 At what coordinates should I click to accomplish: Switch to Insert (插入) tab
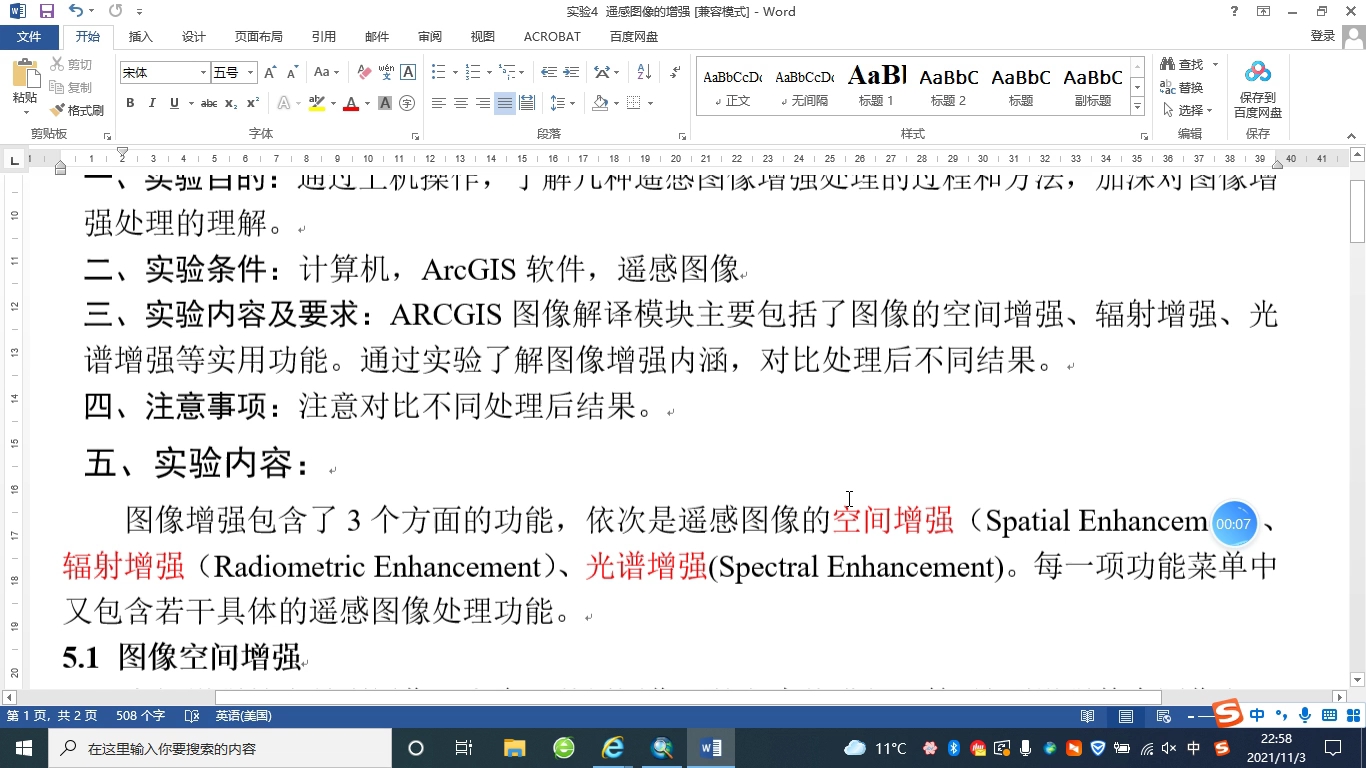click(x=141, y=37)
